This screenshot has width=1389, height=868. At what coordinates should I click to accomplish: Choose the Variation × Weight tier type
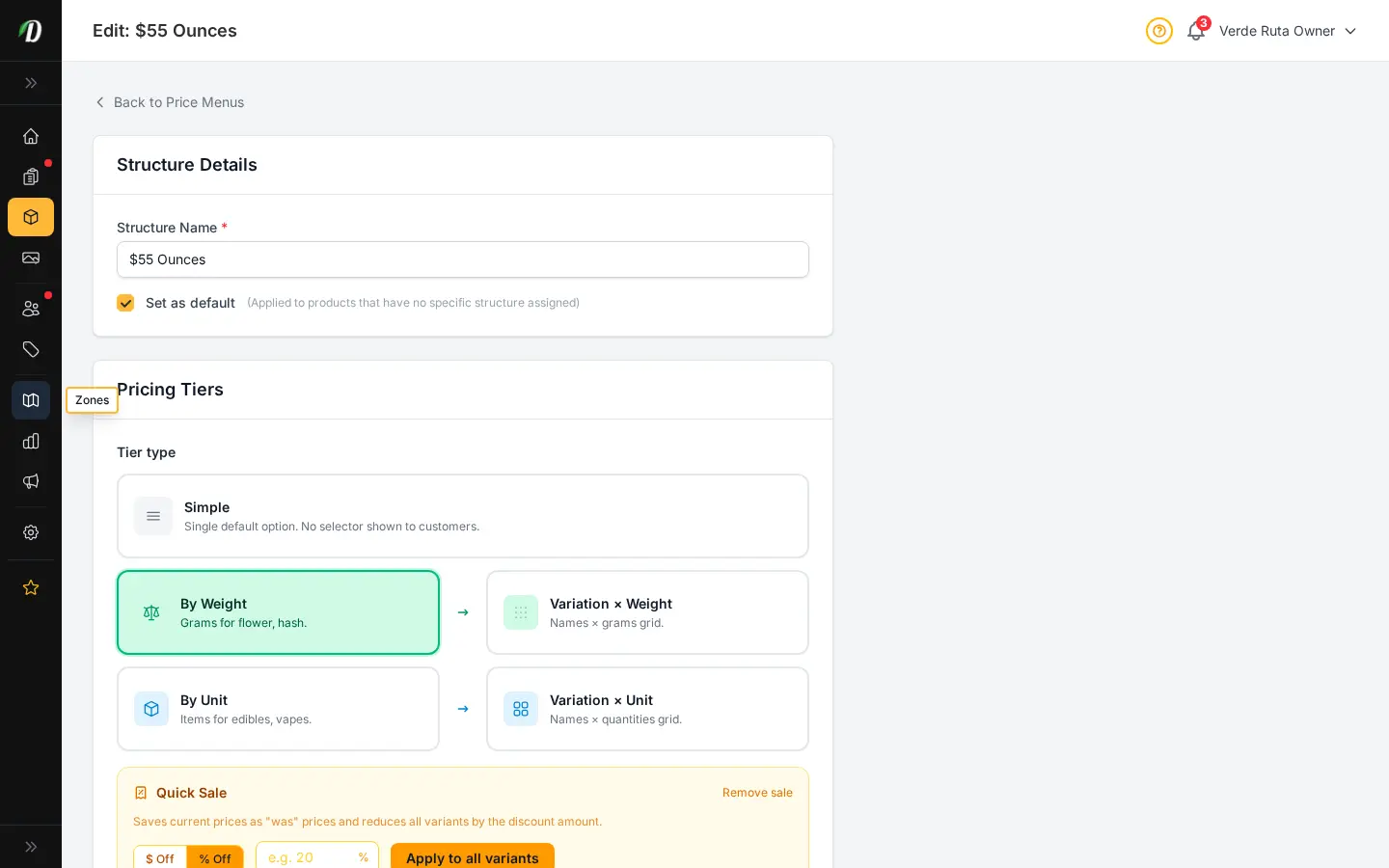(x=647, y=612)
